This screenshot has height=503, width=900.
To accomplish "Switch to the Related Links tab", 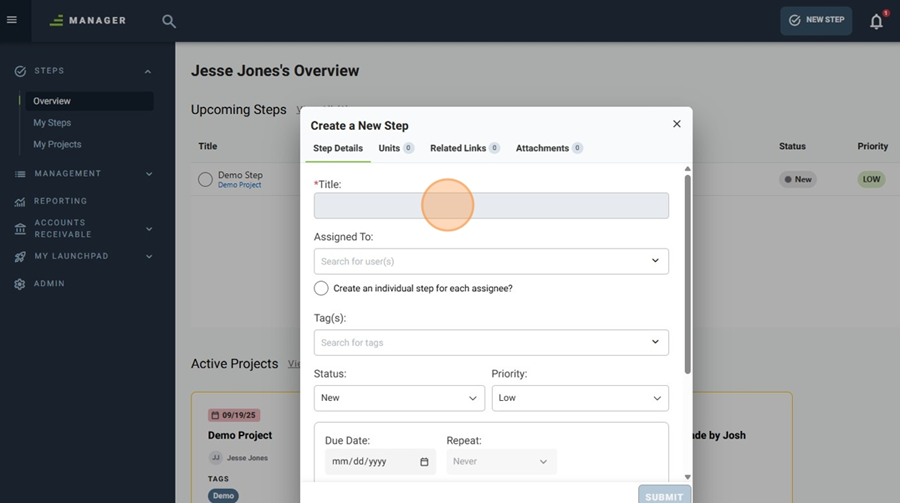I will point(464,148).
